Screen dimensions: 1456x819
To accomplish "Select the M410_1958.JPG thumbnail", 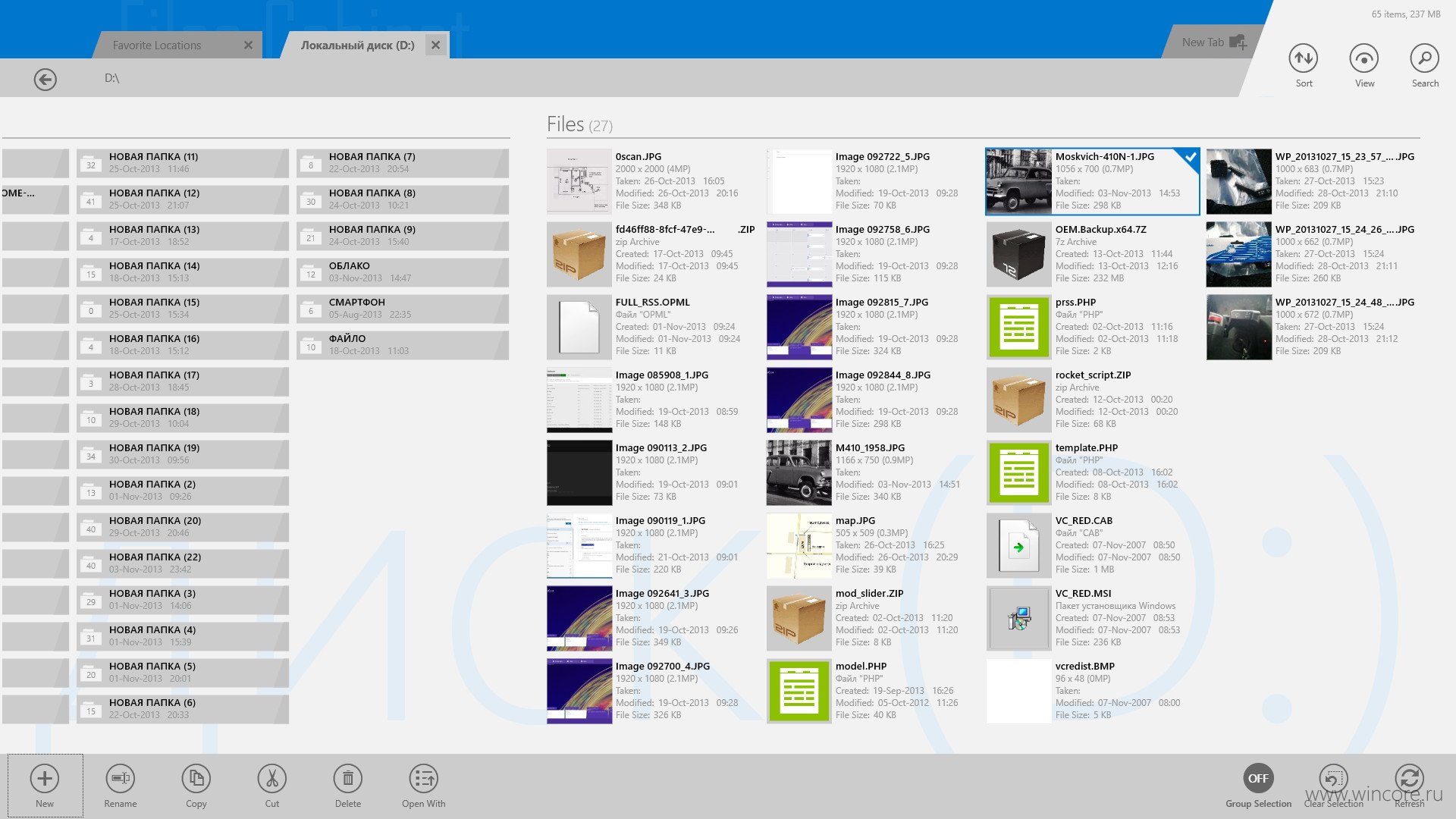I will pos(799,472).
